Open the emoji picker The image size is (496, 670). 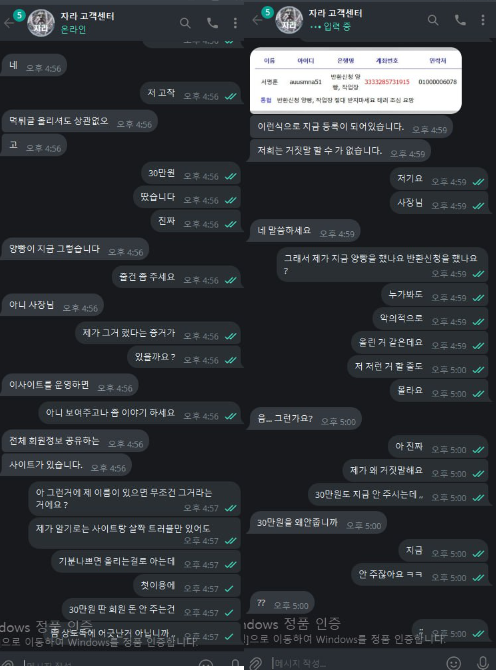(453, 663)
